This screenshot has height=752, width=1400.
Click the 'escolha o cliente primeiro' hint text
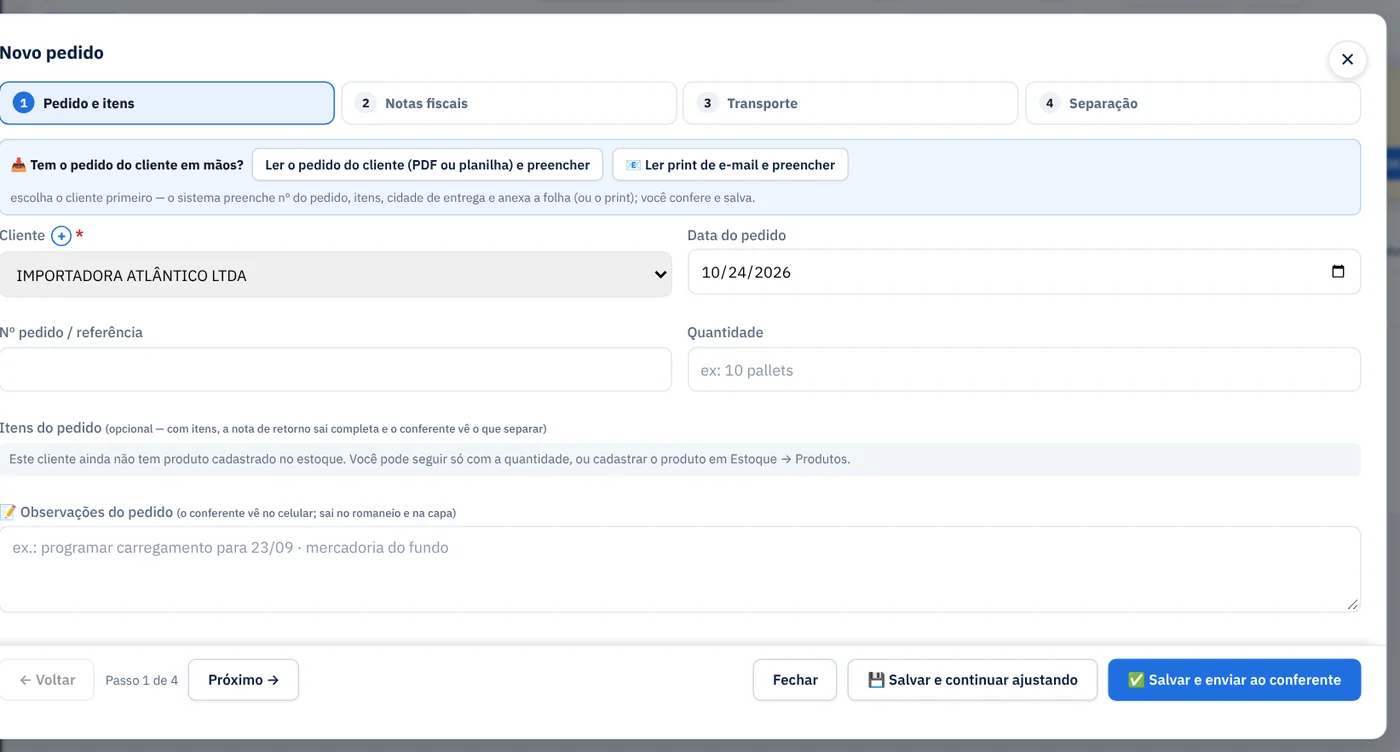[383, 198]
